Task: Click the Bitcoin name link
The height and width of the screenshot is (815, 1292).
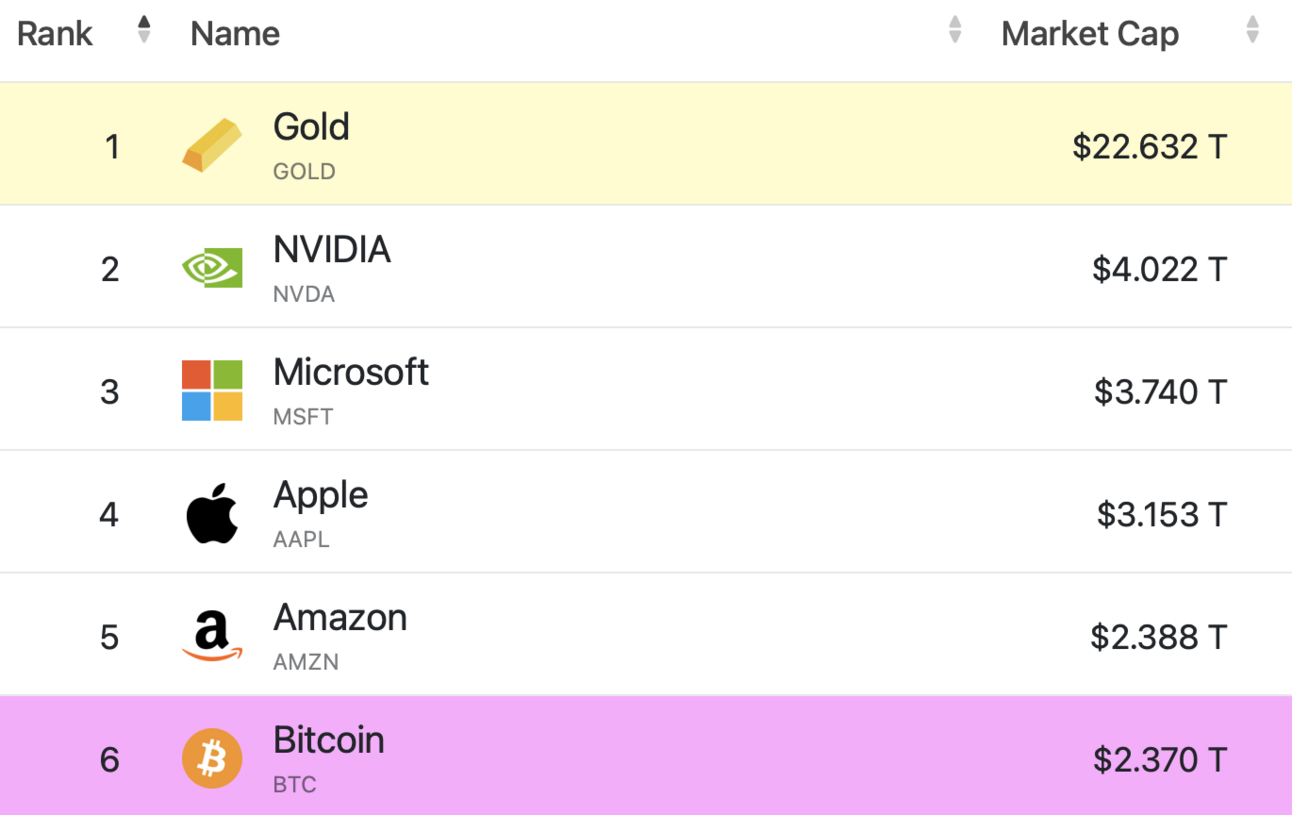Action: (x=328, y=740)
